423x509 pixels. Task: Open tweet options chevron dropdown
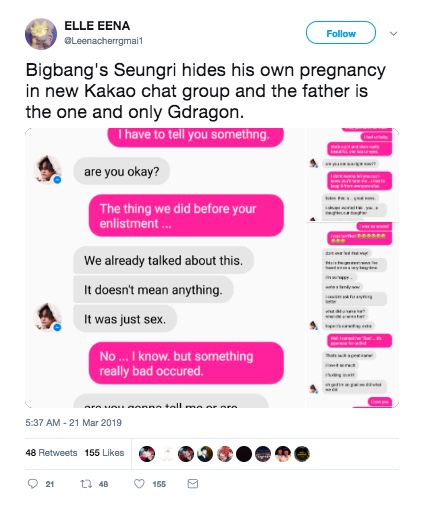(393, 34)
